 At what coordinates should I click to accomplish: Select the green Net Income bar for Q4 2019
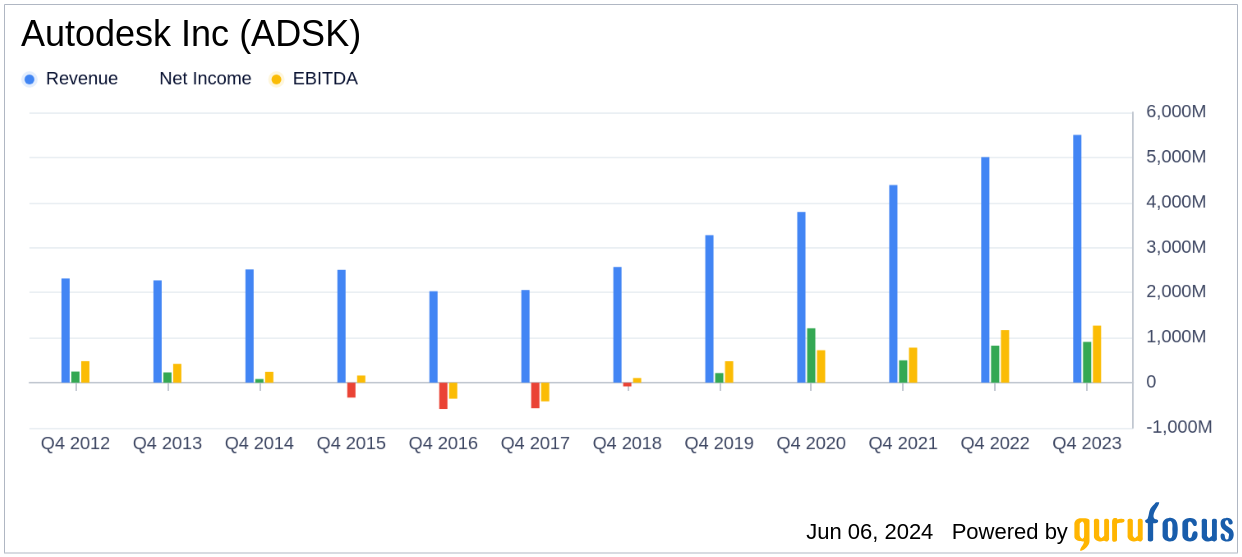click(x=719, y=377)
